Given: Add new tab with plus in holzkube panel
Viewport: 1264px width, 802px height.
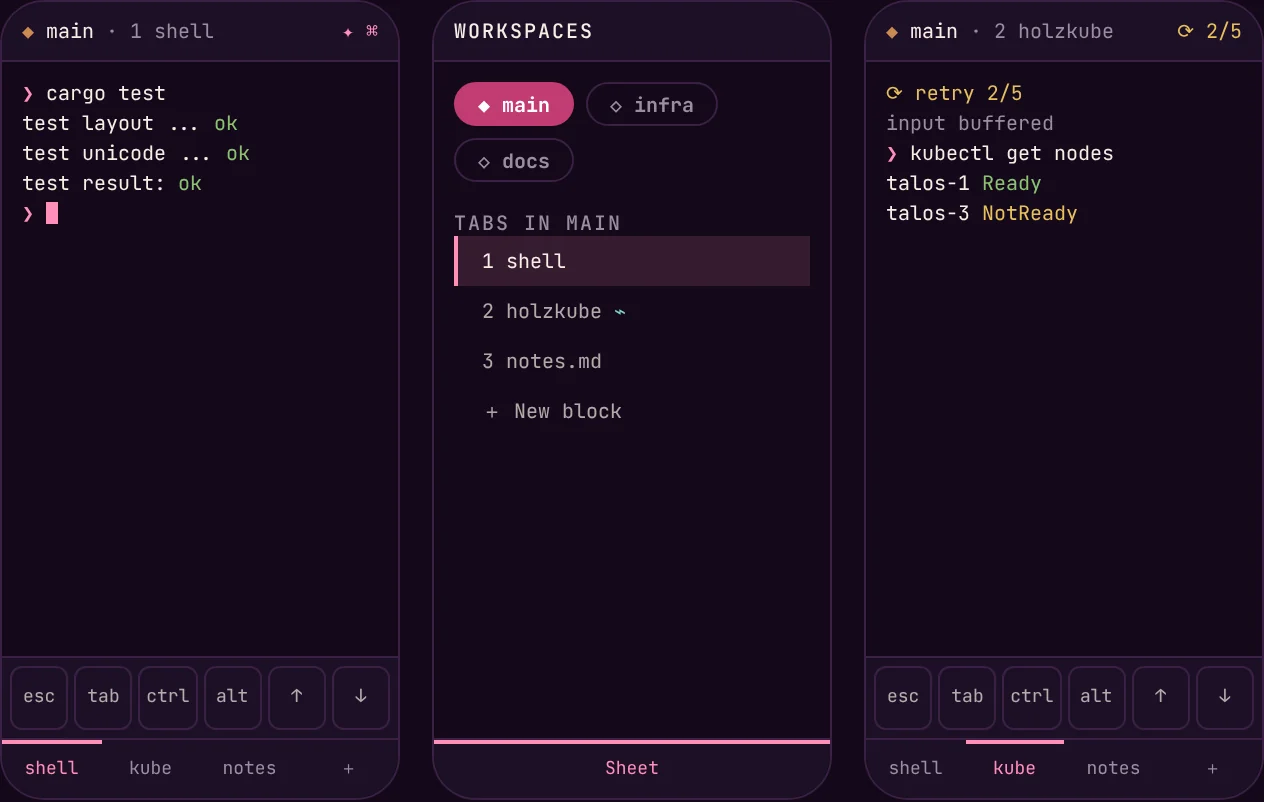Looking at the screenshot, I should (x=1212, y=768).
